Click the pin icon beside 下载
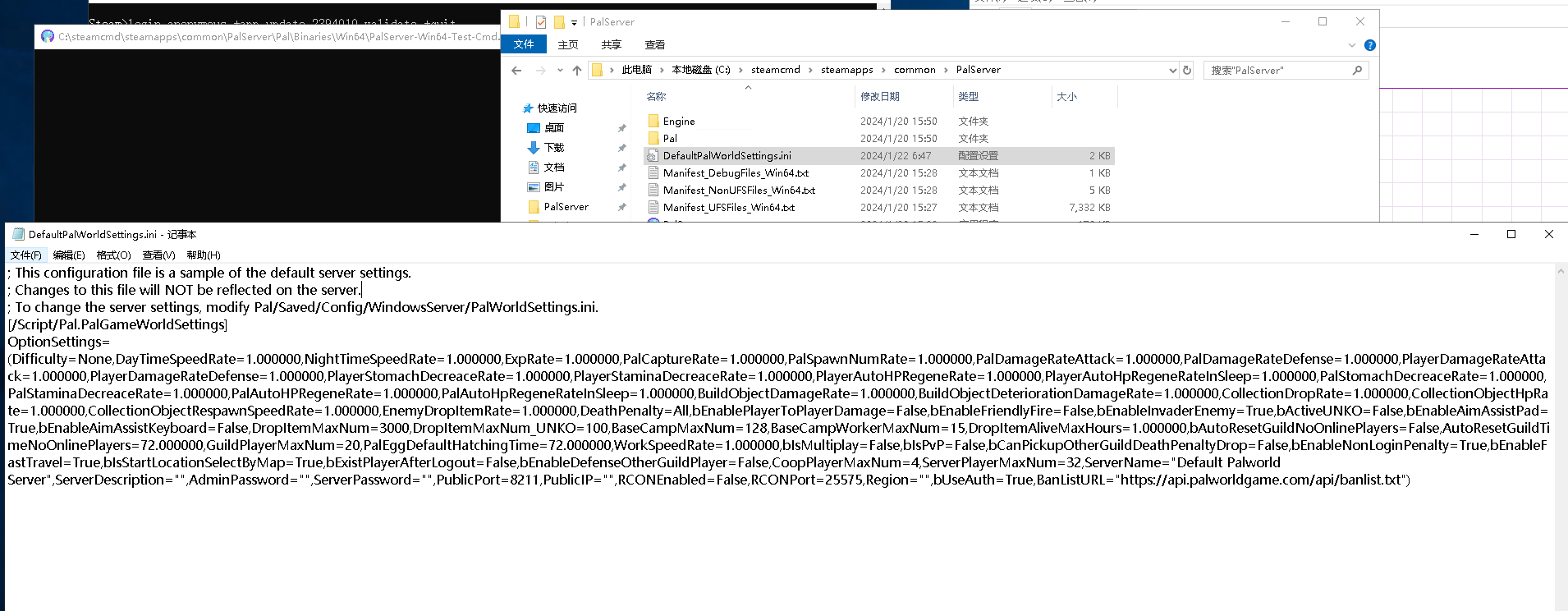 (x=621, y=148)
